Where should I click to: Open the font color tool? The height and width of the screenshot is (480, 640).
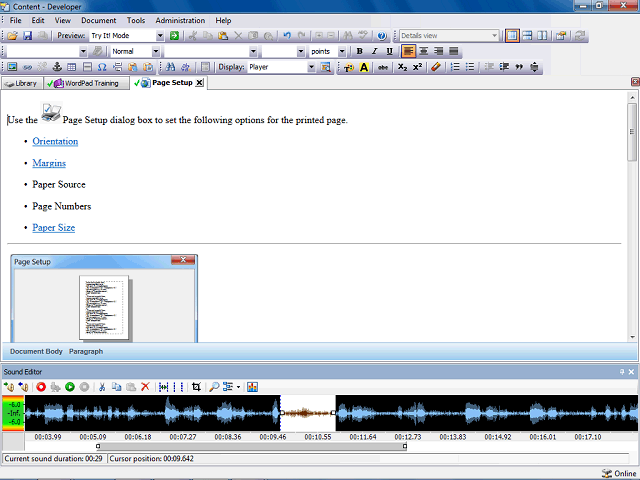click(349, 67)
